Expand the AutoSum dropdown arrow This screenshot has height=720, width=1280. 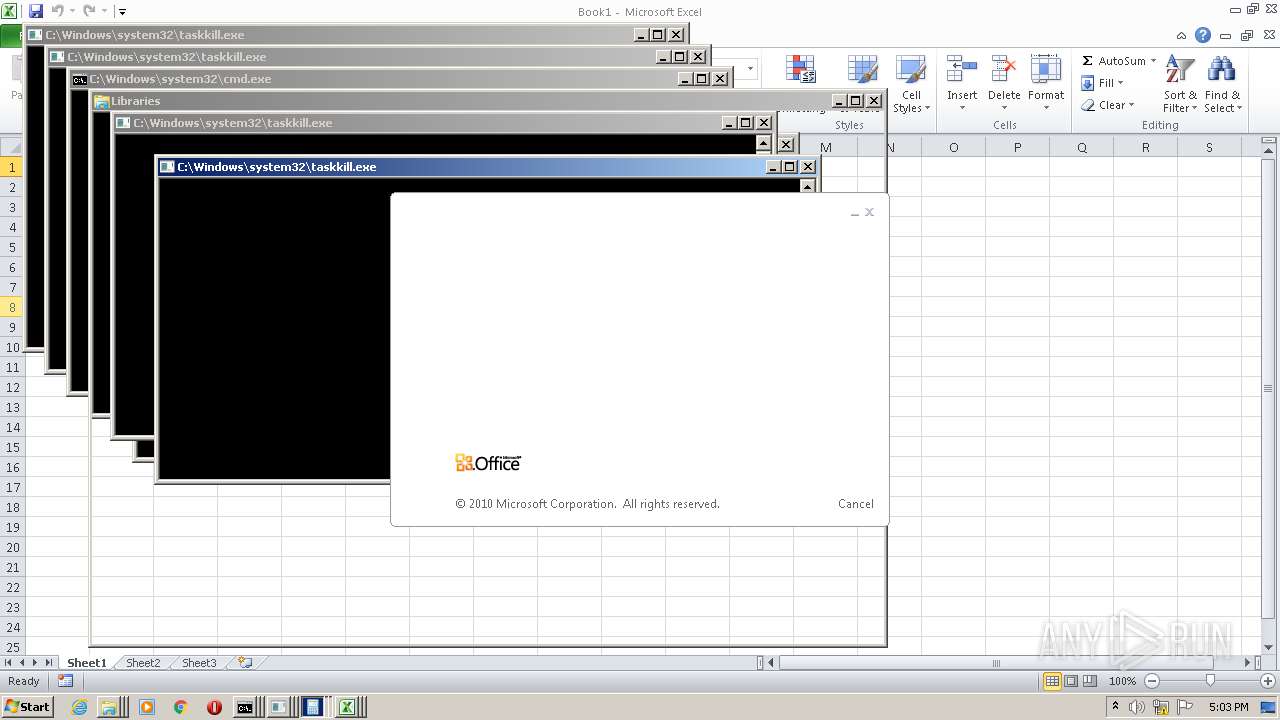pyautogui.click(x=1153, y=61)
